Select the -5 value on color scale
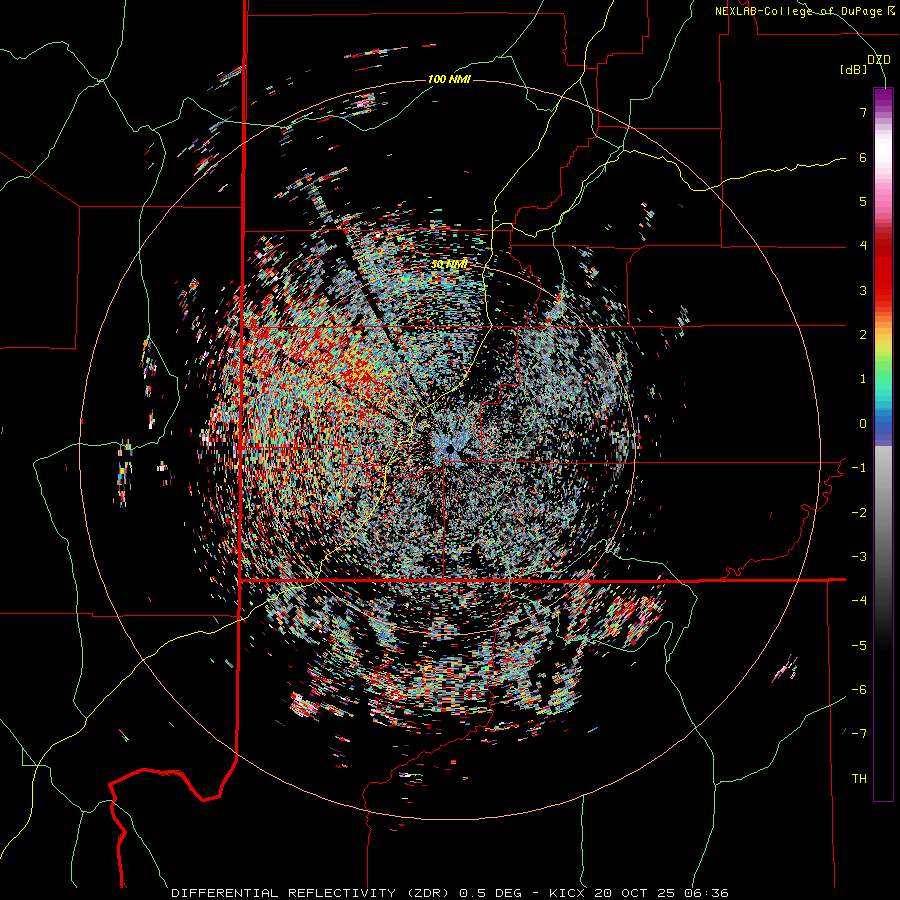The image size is (900, 900). (x=859, y=646)
